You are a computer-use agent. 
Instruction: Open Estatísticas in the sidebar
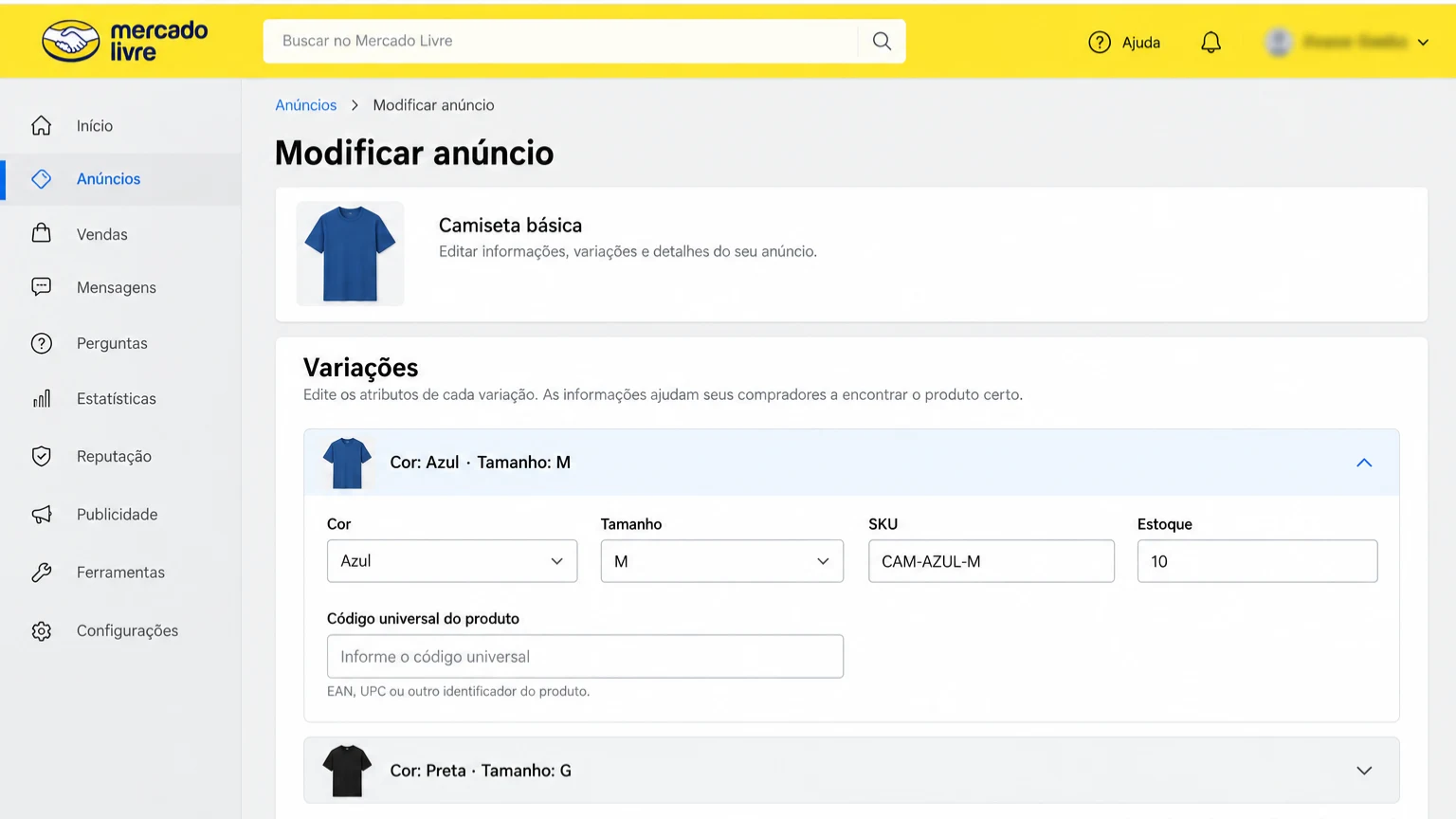117,398
